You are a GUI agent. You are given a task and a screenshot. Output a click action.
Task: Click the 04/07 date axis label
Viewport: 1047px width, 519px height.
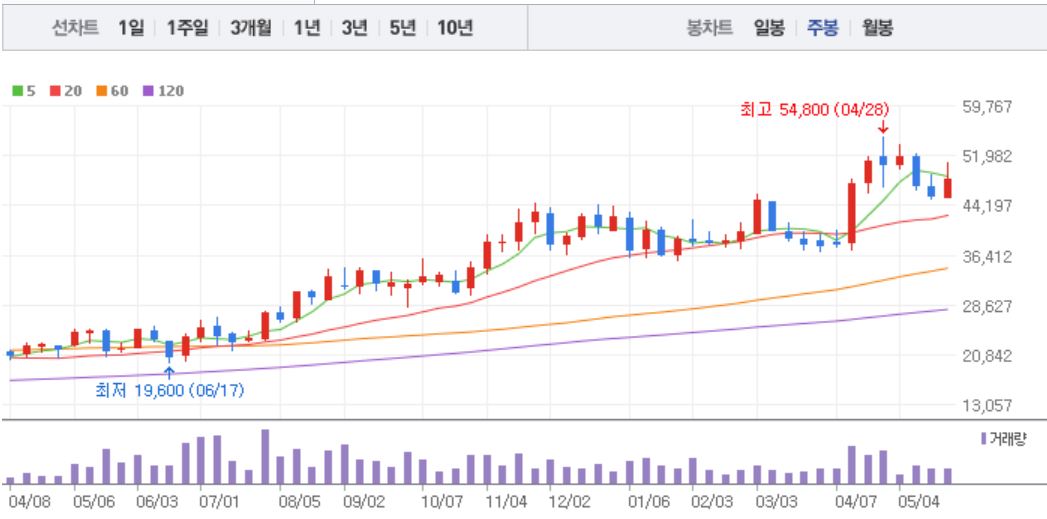click(x=855, y=502)
